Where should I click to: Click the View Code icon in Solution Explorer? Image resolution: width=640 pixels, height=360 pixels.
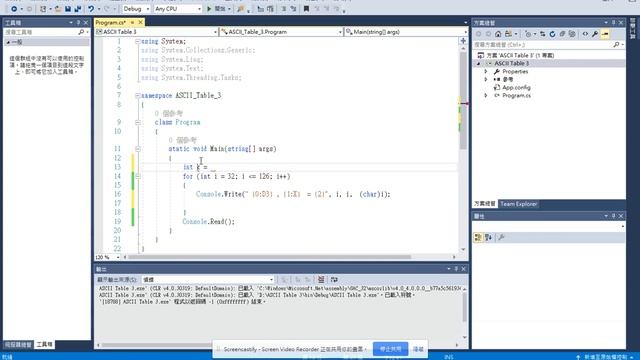pyautogui.click(x=585, y=34)
